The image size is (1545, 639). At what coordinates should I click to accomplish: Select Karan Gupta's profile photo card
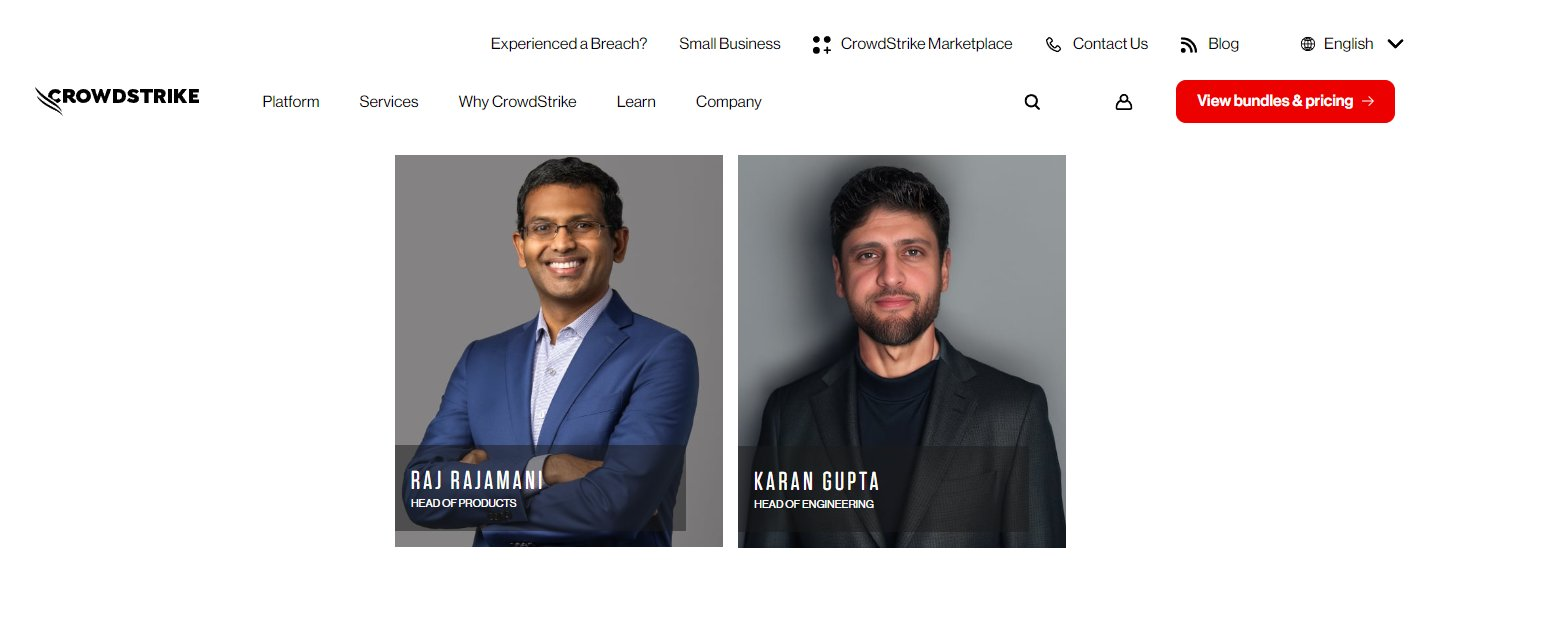[902, 351]
